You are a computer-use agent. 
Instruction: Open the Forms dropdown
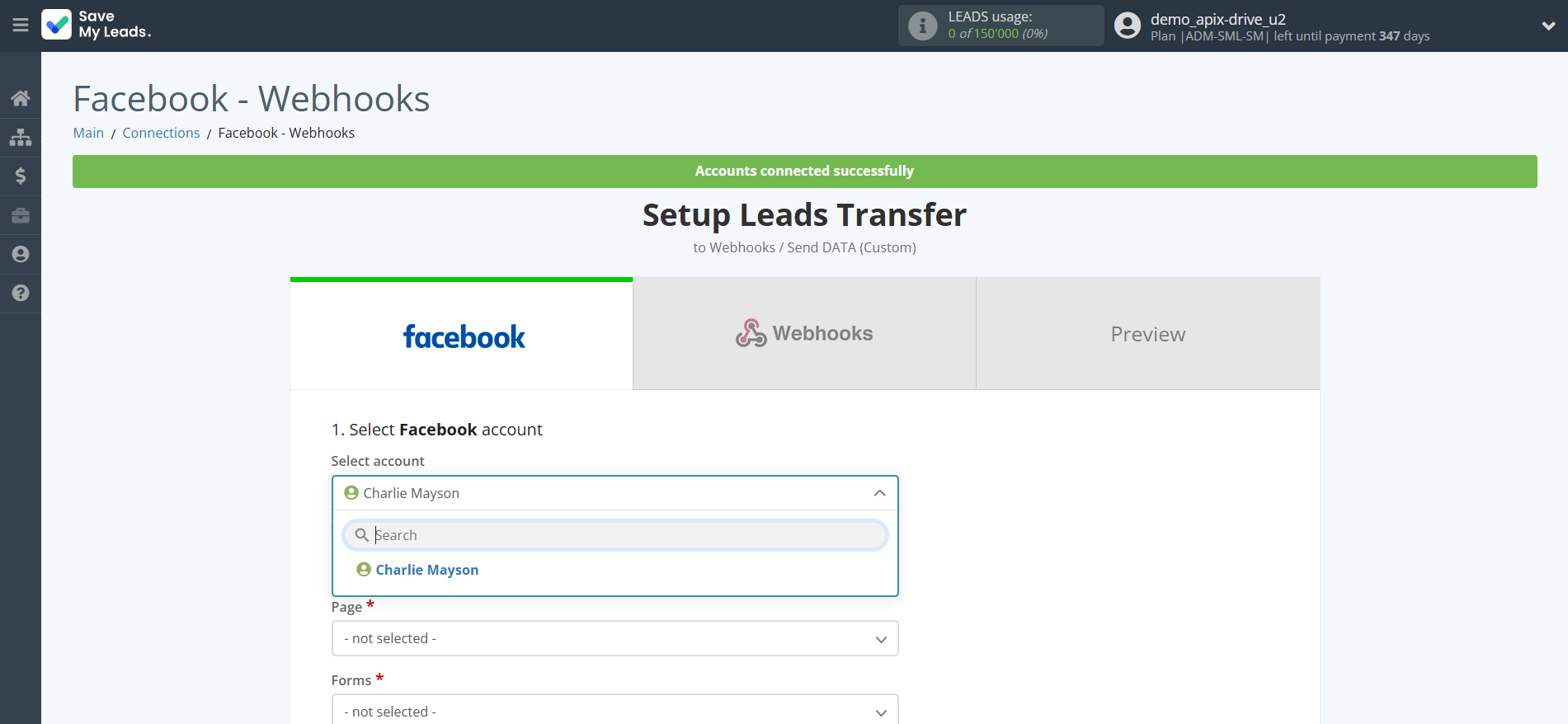click(x=614, y=710)
